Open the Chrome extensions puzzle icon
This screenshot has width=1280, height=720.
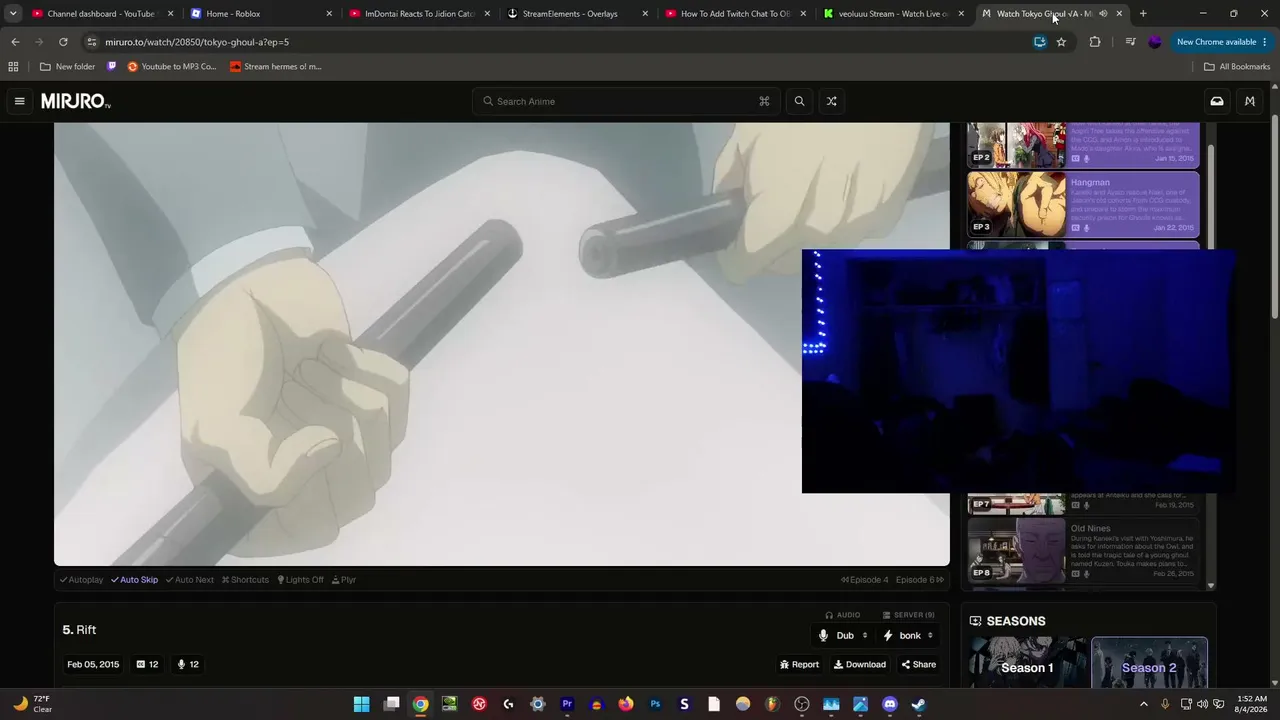click(1095, 42)
